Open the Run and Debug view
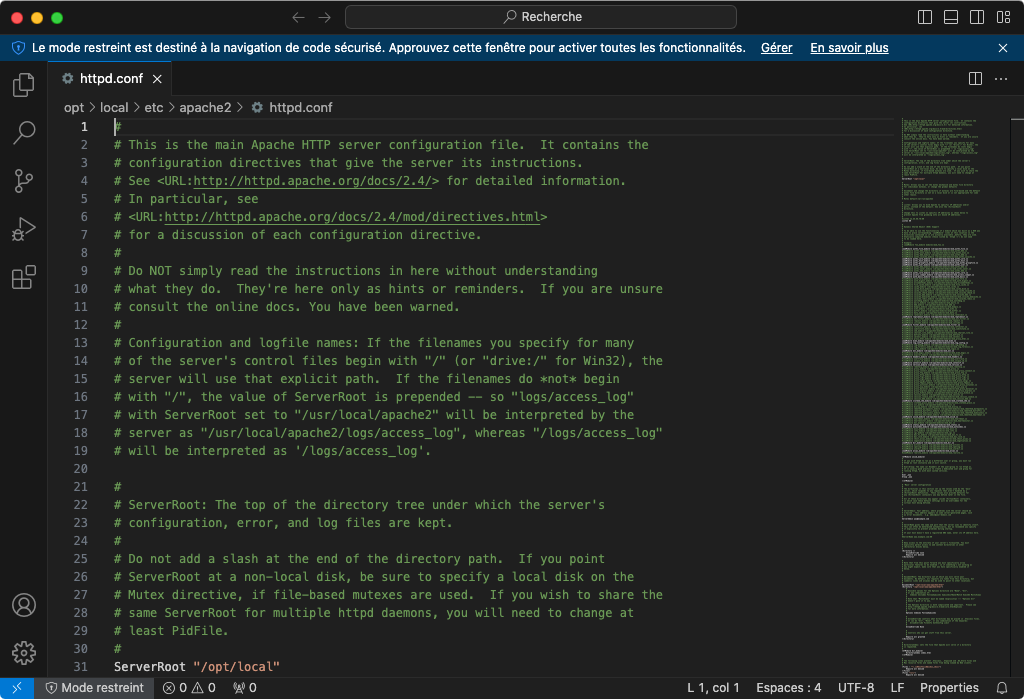Image resolution: width=1024 pixels, height=699 pixels. (24, 230)
